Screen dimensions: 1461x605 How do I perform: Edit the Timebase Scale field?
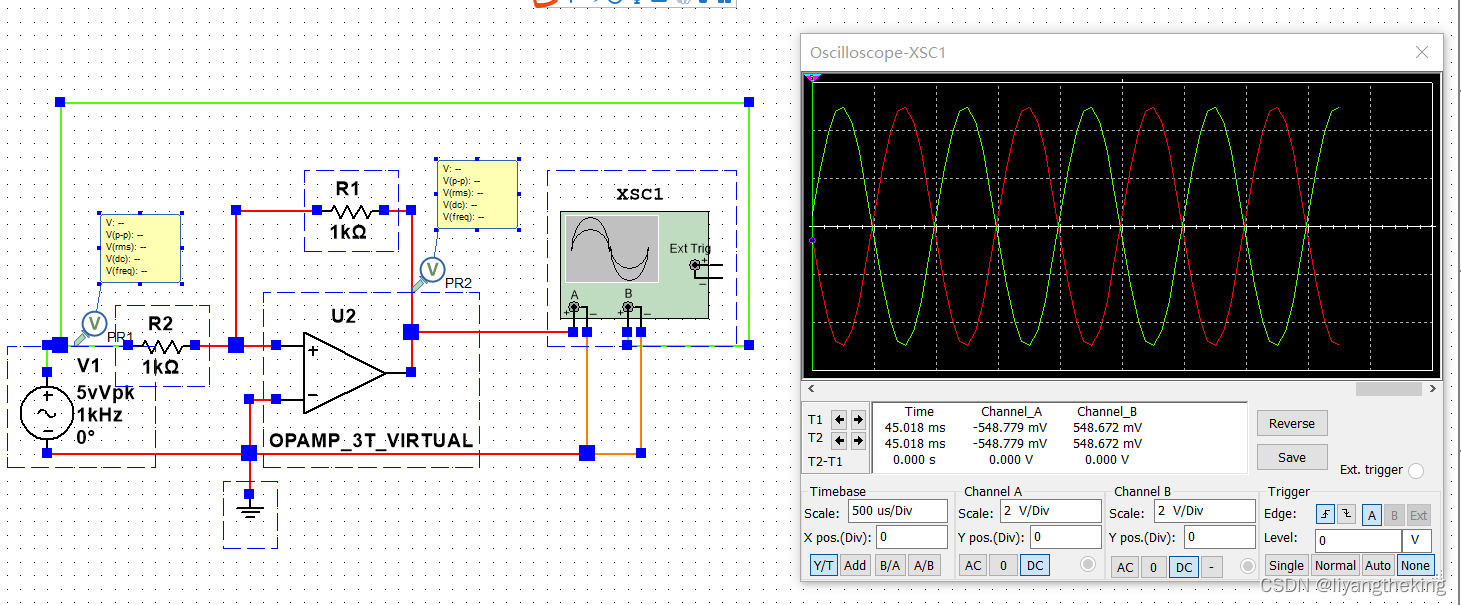897,511
